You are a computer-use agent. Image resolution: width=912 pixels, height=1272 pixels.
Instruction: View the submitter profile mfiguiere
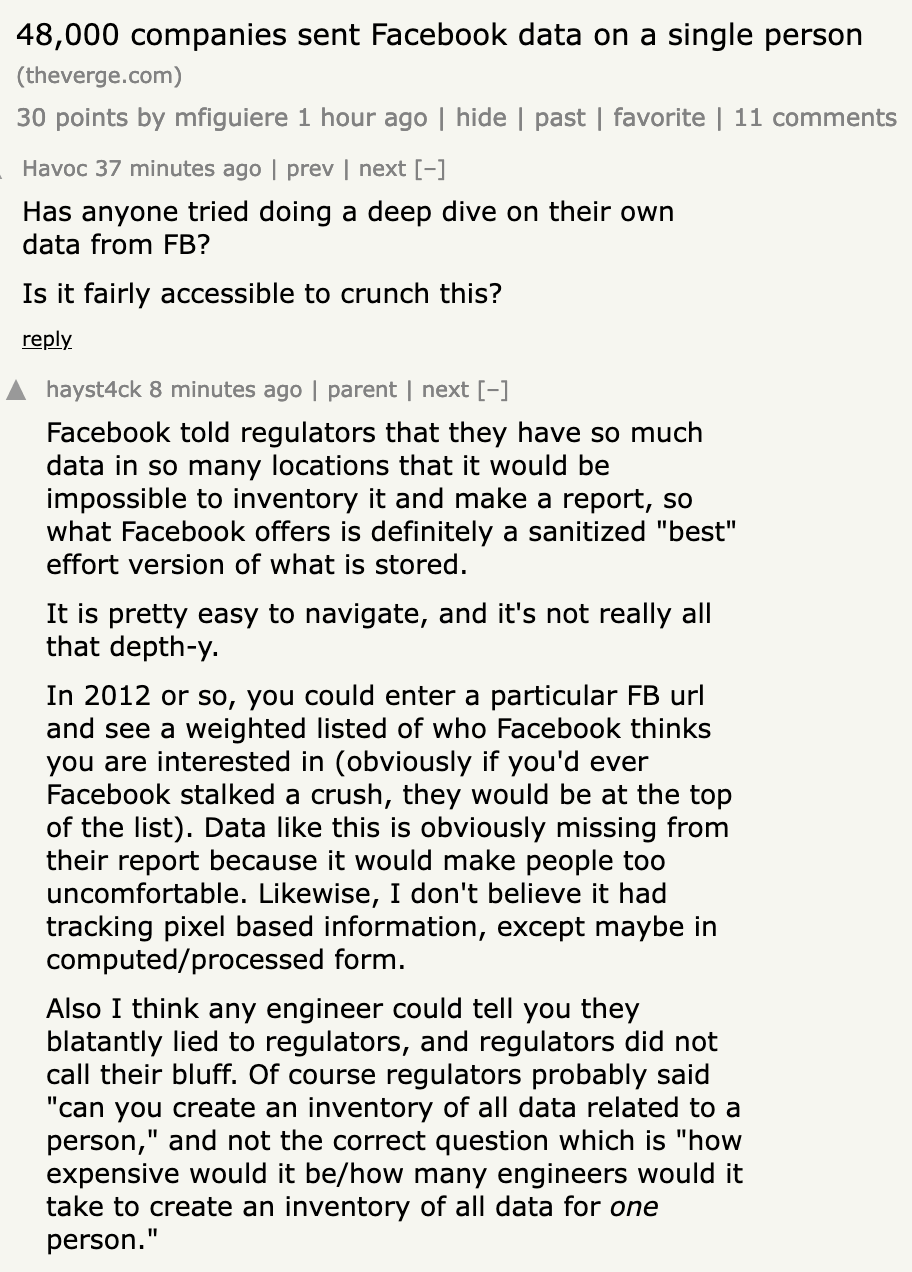(x=232, y=117)
